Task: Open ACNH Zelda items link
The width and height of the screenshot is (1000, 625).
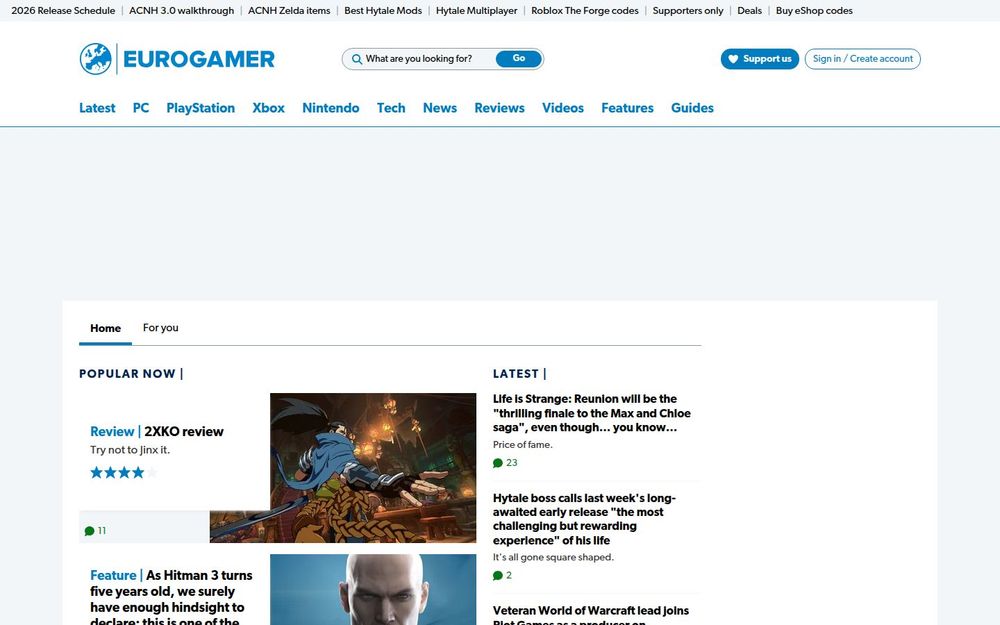Action: pos(289,10)
